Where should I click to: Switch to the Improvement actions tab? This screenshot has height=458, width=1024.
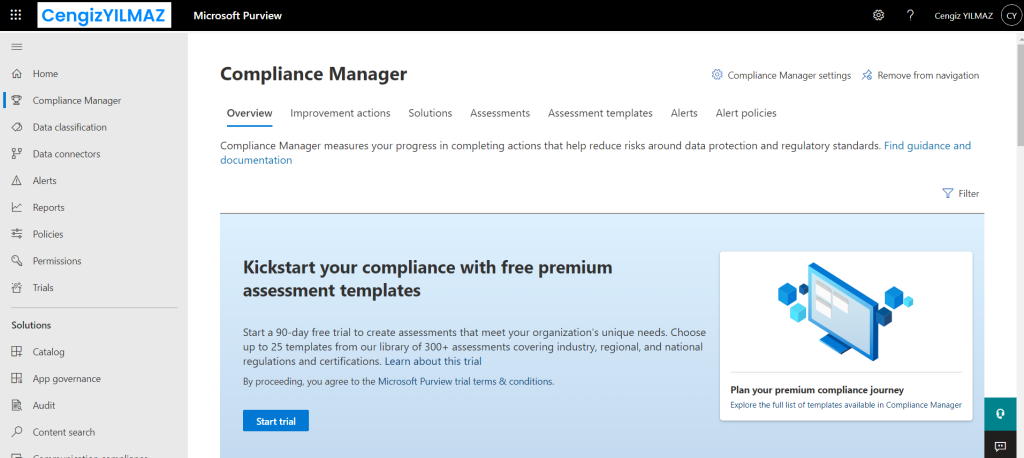coord(340,113)
